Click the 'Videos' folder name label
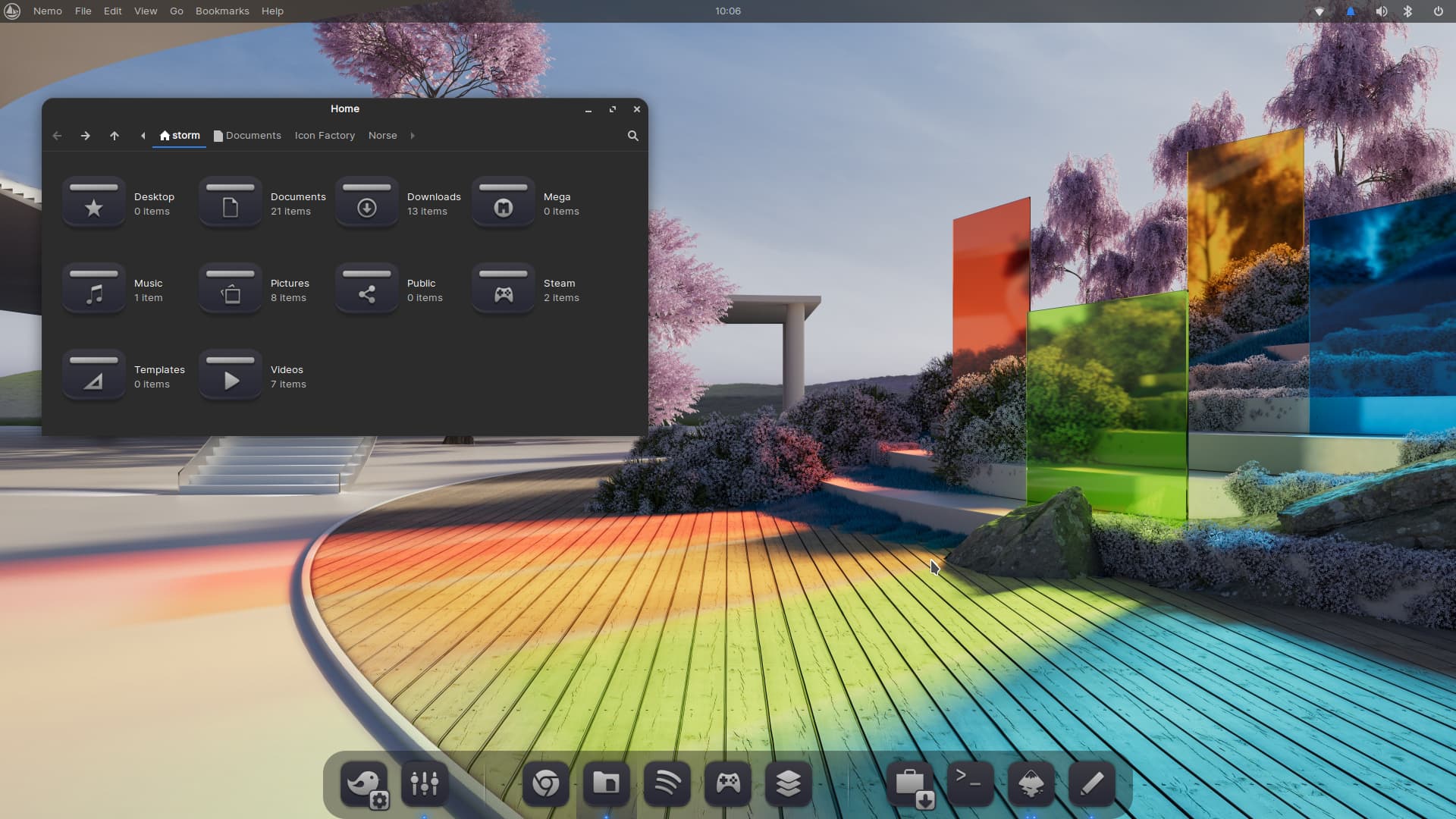This screenshot has width=1456, height=819. tap(287, 369)
